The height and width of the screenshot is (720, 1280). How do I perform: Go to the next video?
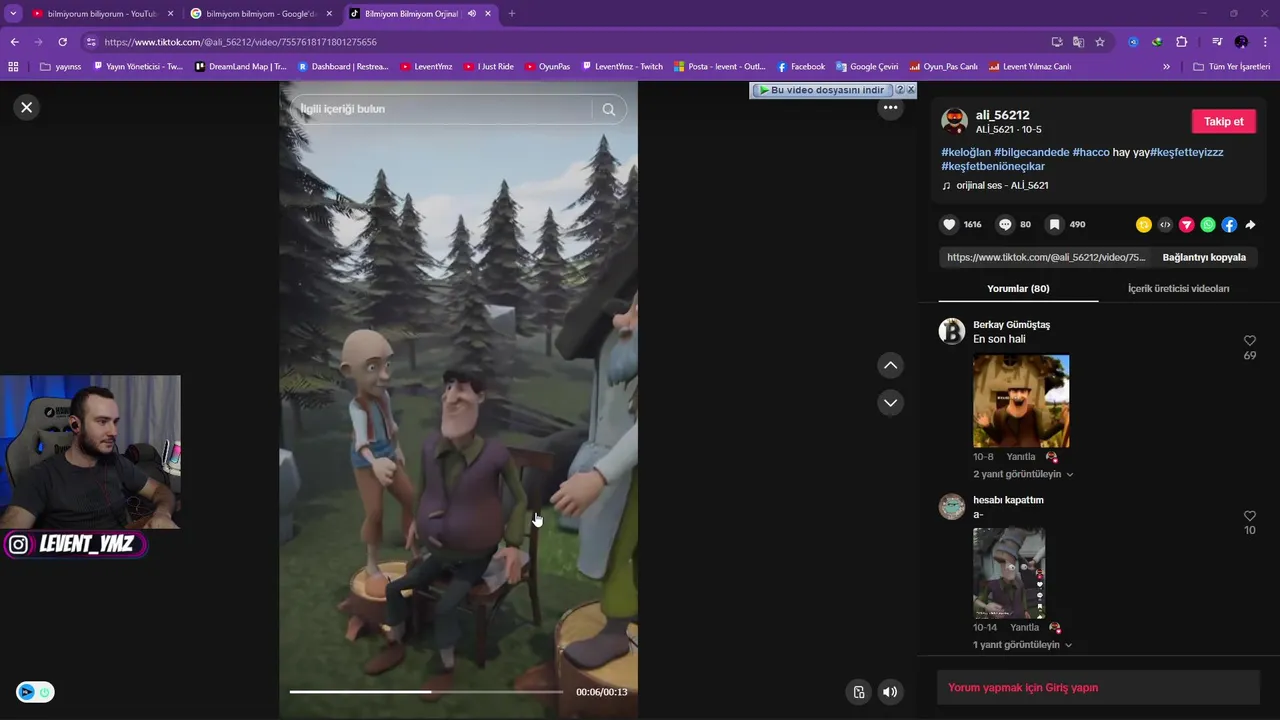click(x=890, y=402)
